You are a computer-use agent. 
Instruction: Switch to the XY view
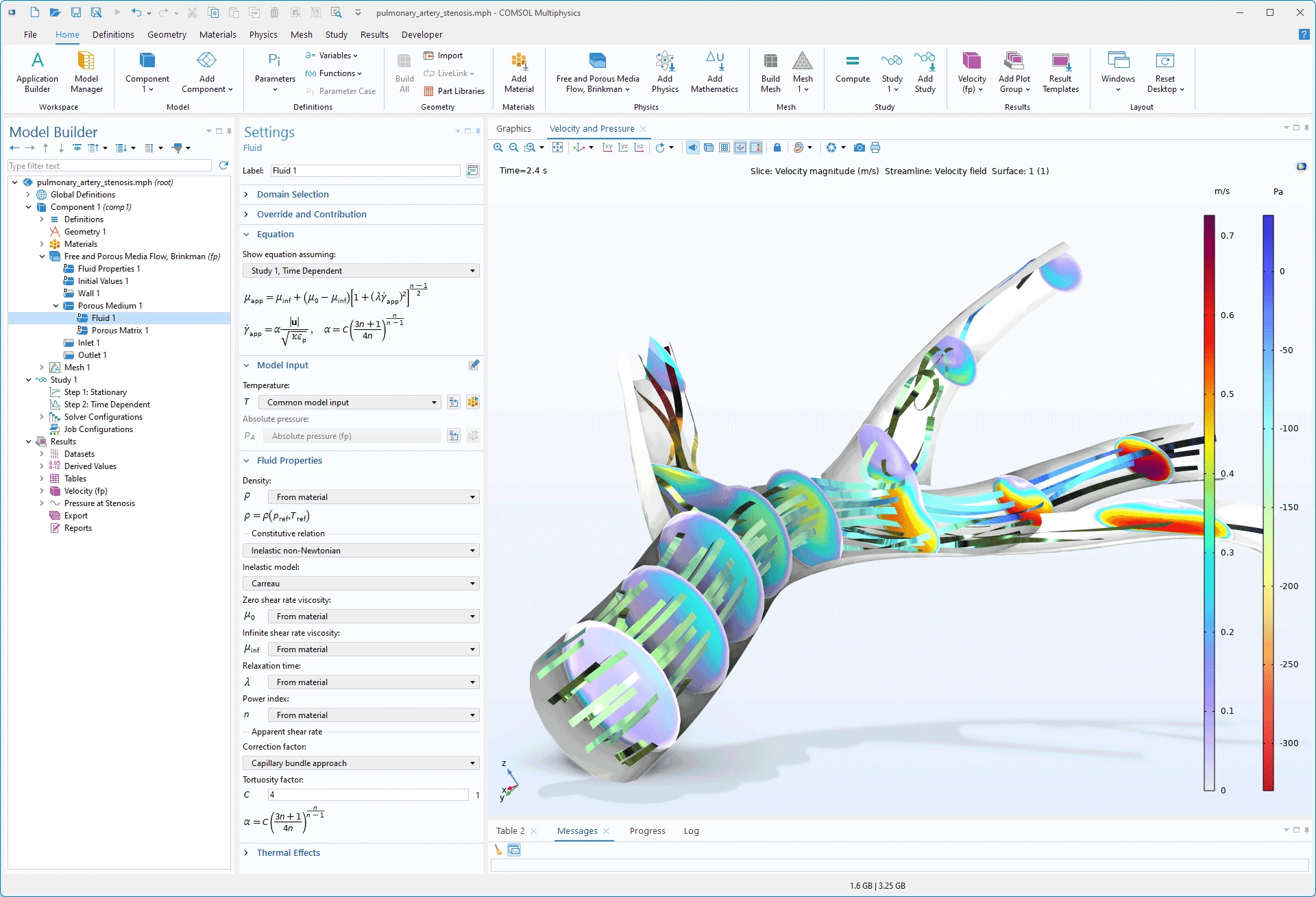(607, 147)
